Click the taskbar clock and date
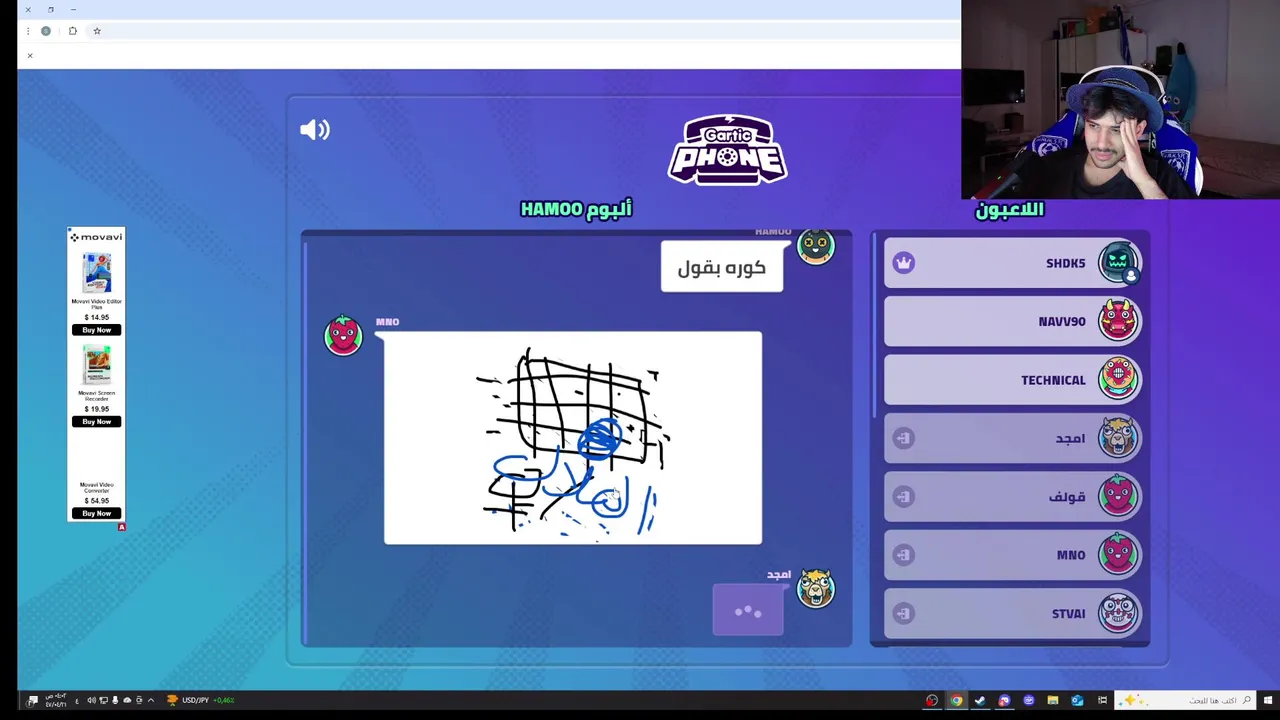The width and height of the screenshot is (1280, 720). 56,700
